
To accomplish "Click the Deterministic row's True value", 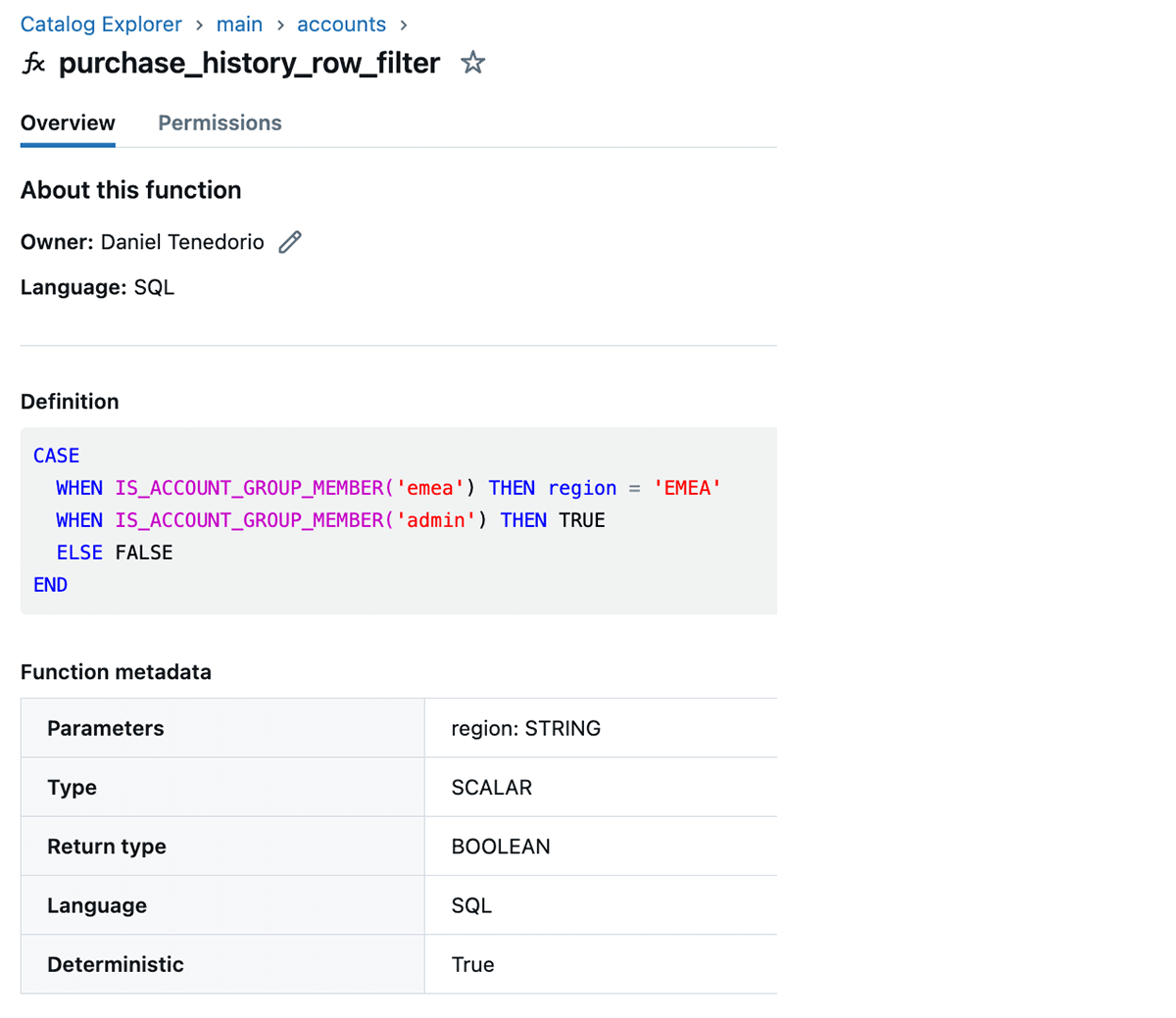I will tap(472, 965).
